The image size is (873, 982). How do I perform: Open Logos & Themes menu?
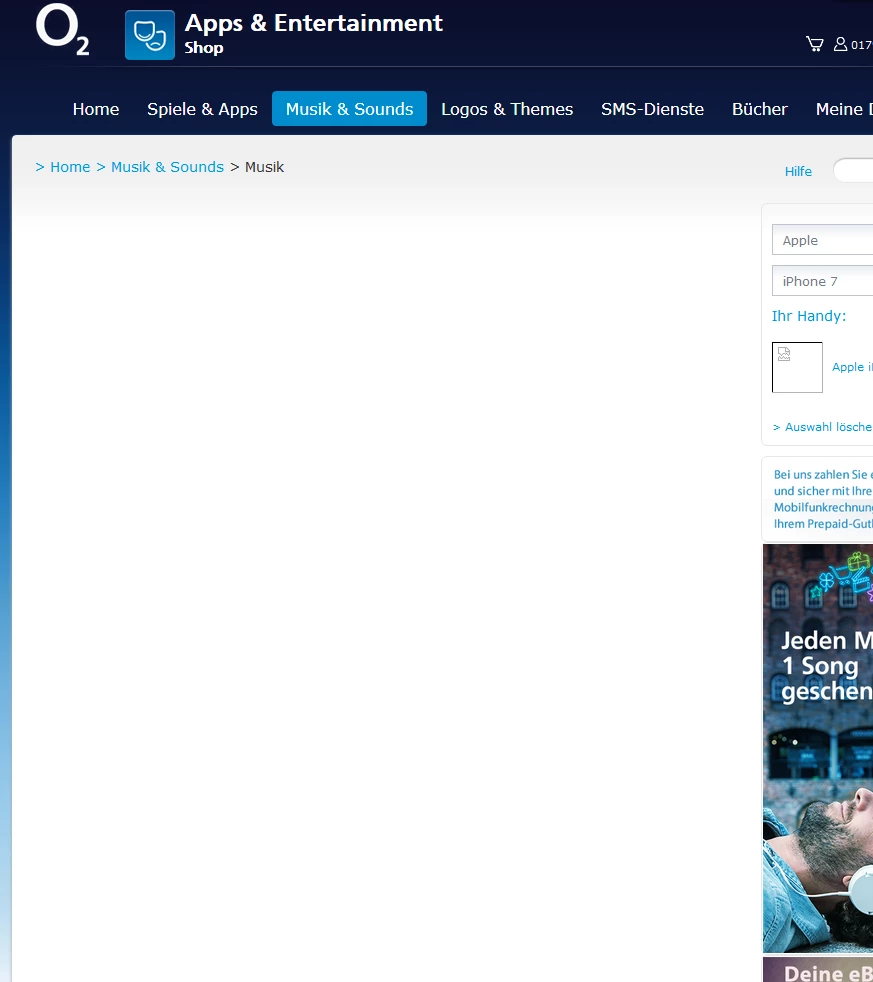507,109
